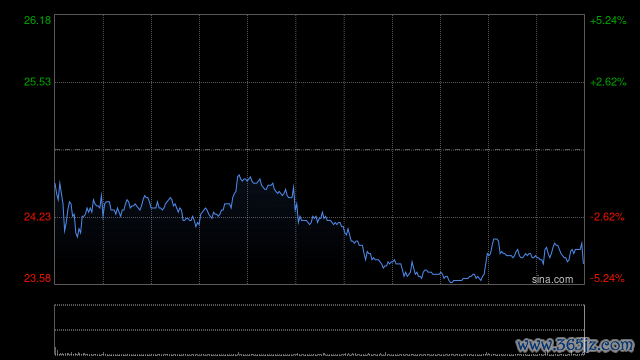Click the 25.53 price axis label

pyautogui.click(x=38, y=82)
